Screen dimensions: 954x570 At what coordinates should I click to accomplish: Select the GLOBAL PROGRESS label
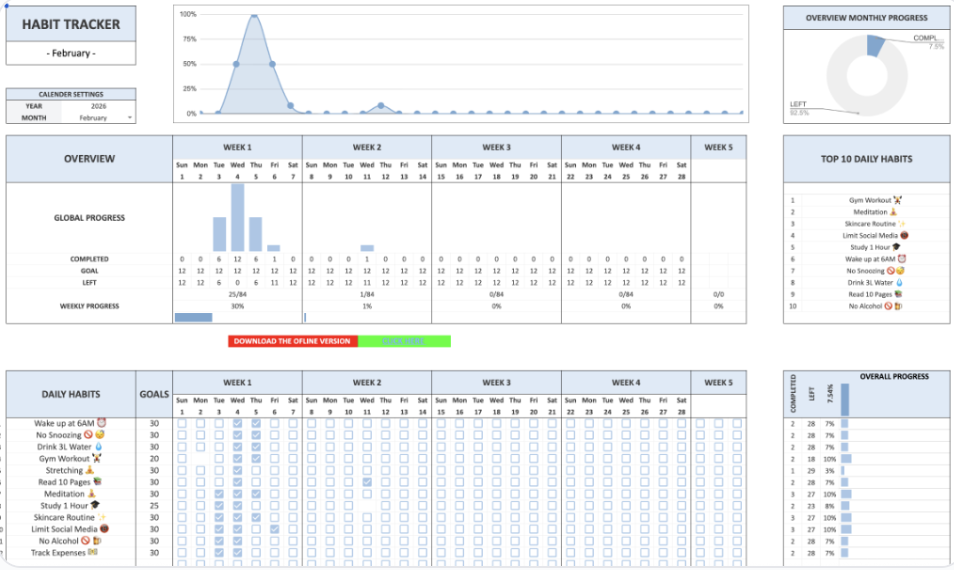pos(89,218)
